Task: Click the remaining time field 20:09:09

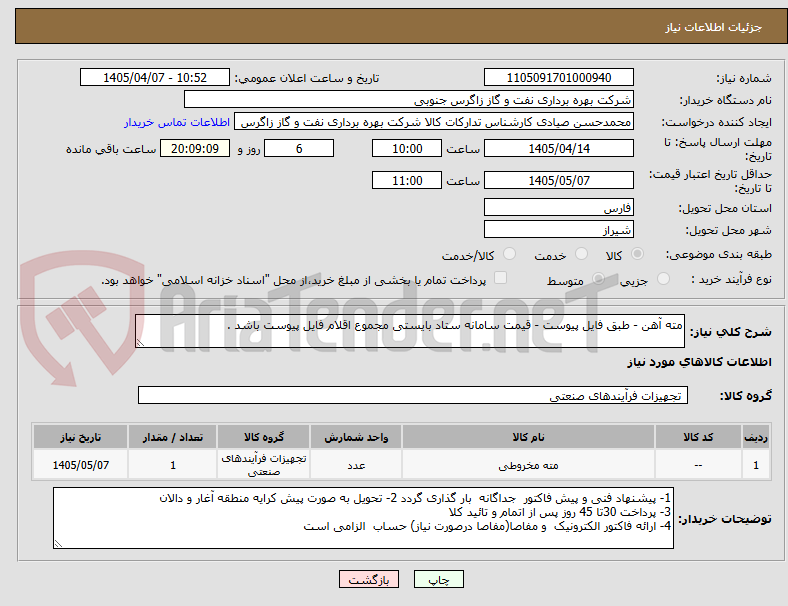Action: (x=195, y=148)
